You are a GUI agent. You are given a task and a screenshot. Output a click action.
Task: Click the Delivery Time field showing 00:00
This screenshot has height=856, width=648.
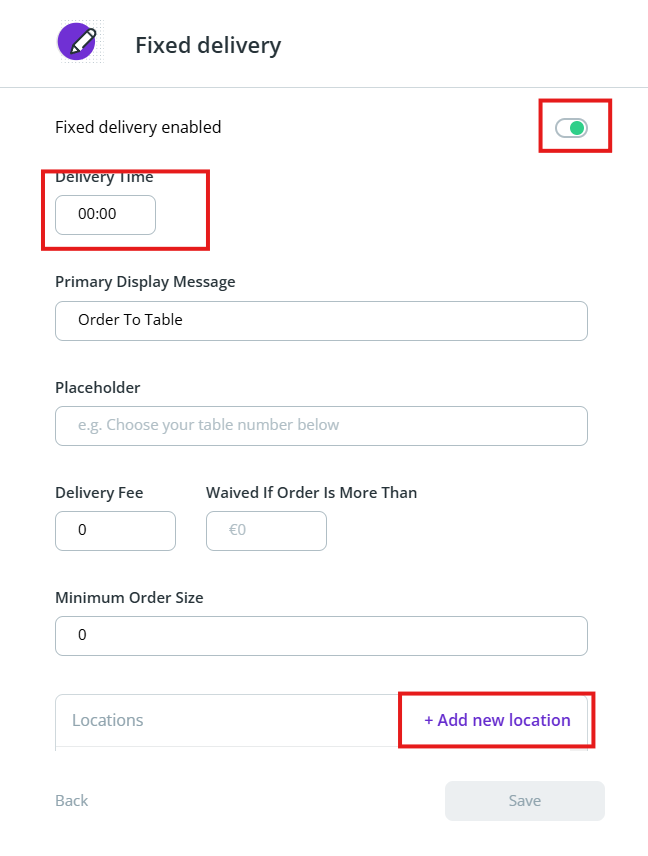105,214
